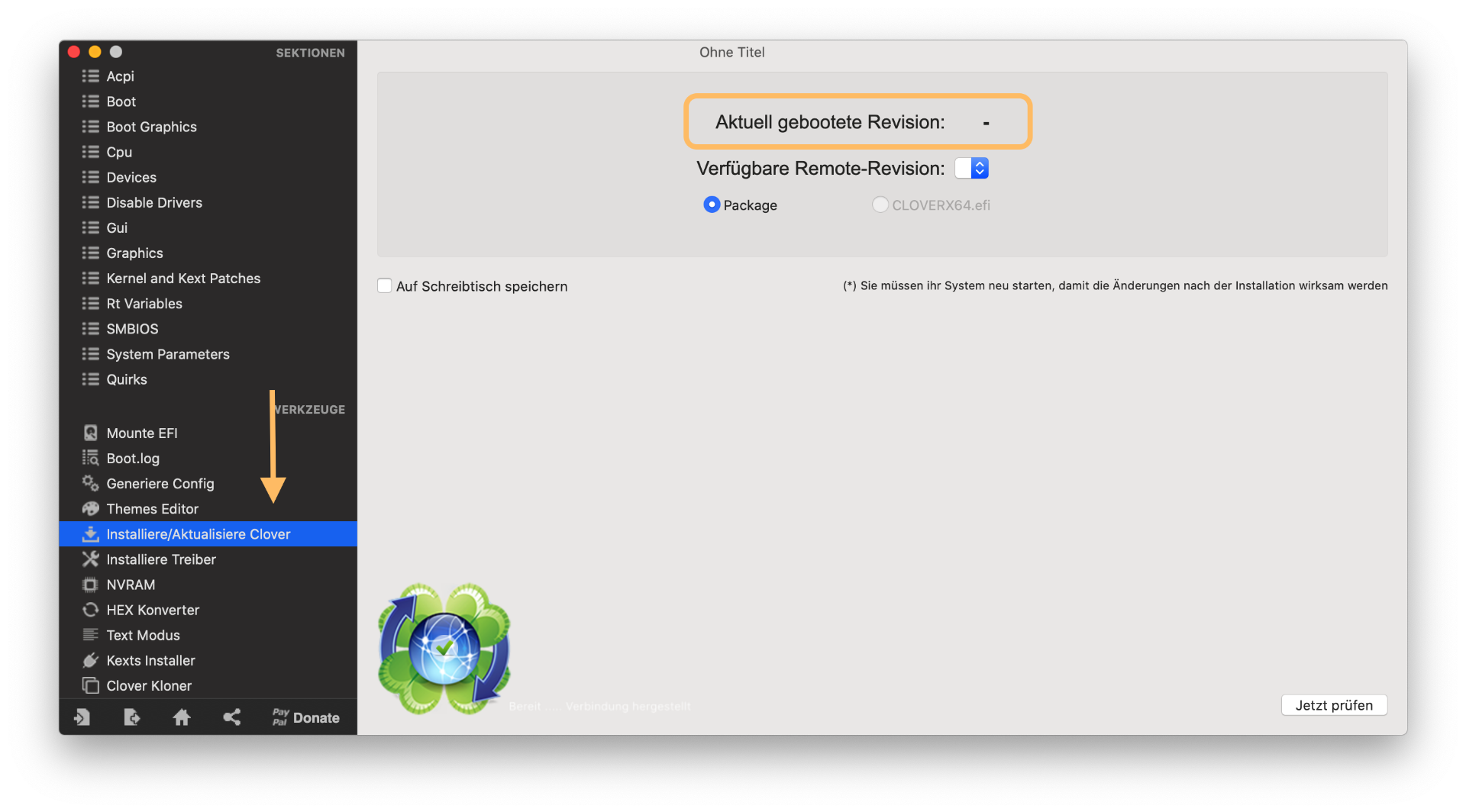Image resolution: width=1466 pixels, height=812 pixels.
Task: Click the Clover Kloner icon
Action: [91, 685]
